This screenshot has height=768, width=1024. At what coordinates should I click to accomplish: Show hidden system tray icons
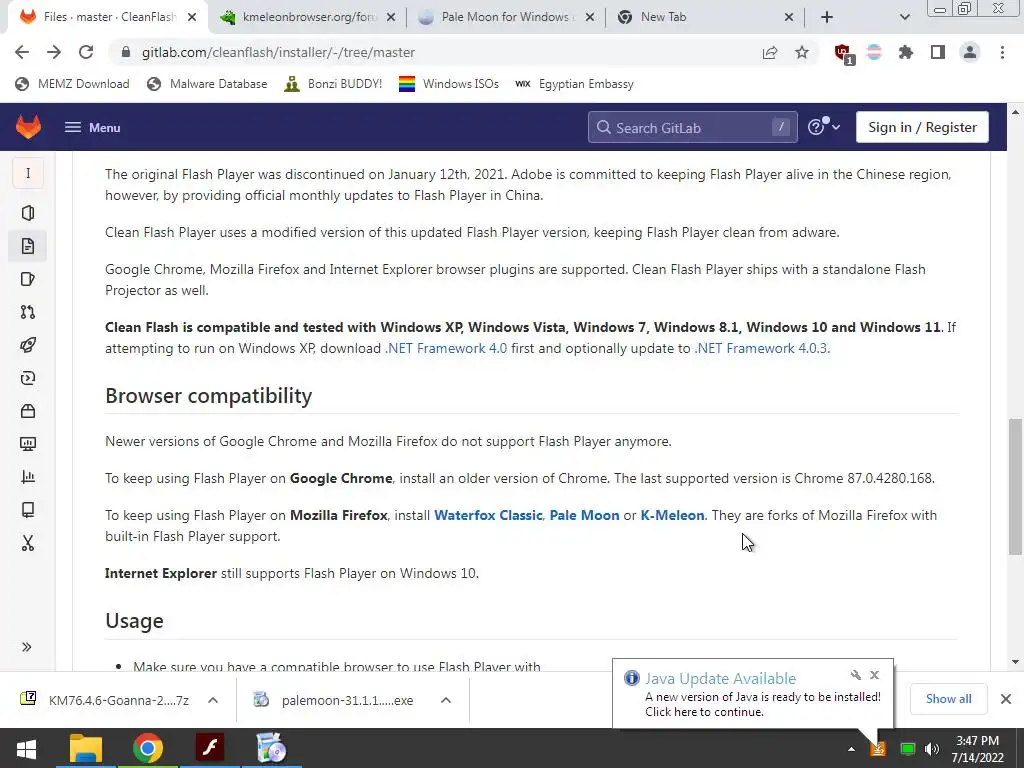851,749
